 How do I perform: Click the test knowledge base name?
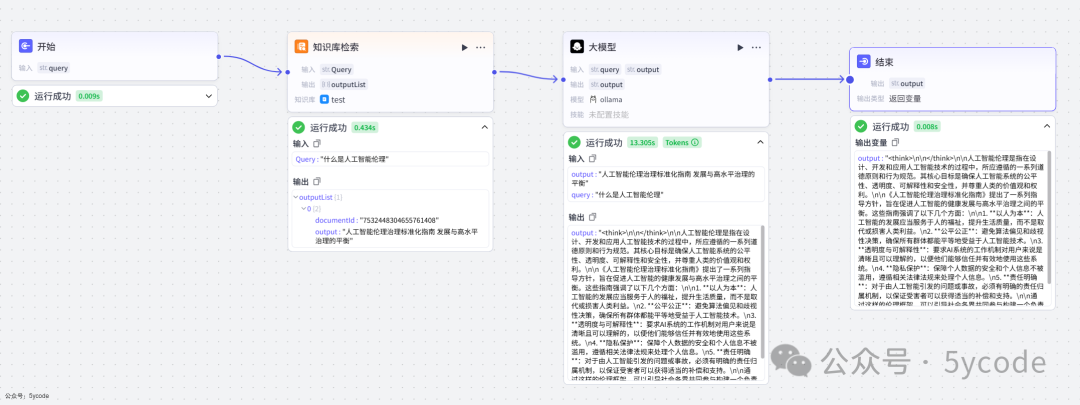pyautogui.click(x=338, y=100)
